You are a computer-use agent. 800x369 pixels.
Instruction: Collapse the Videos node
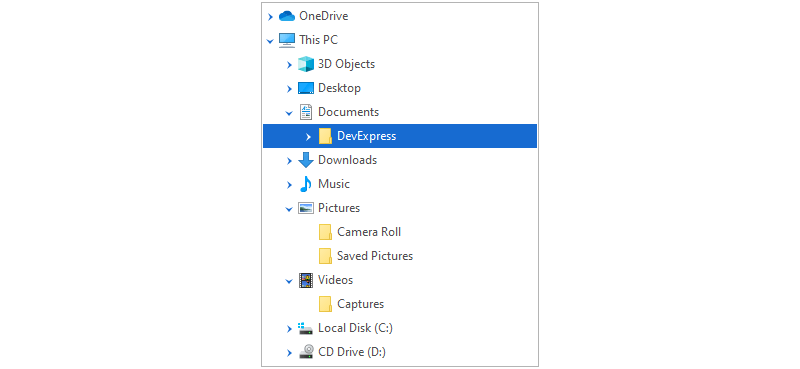point(289,281)
